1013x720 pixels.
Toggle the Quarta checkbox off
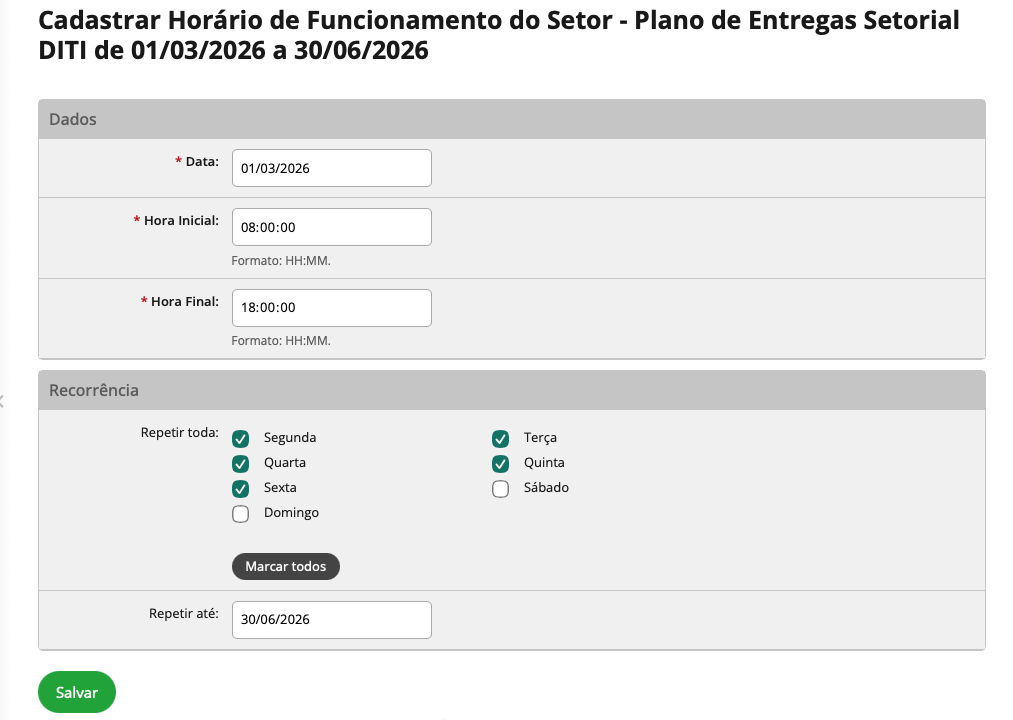[240, 463]
